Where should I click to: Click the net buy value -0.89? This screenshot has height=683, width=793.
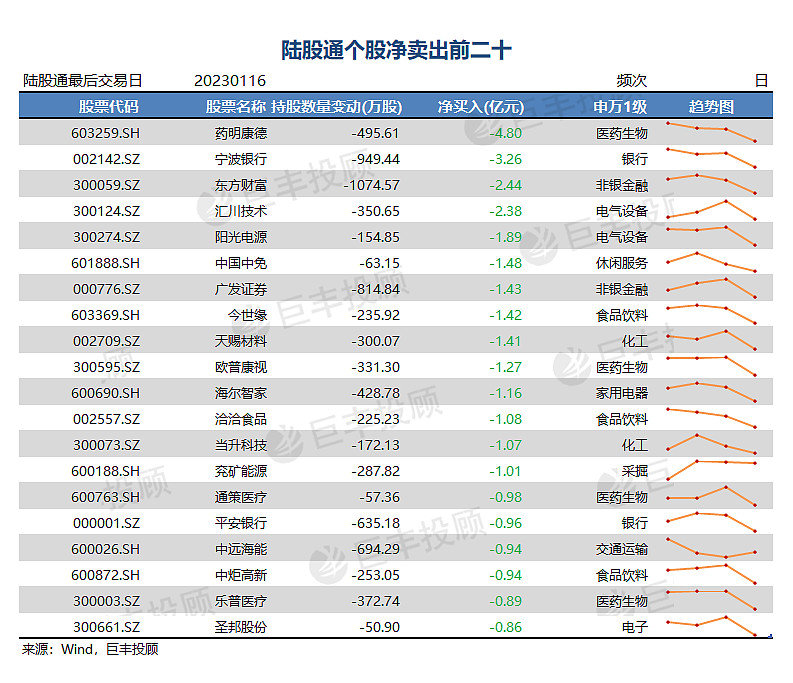[x=506, y=601]
